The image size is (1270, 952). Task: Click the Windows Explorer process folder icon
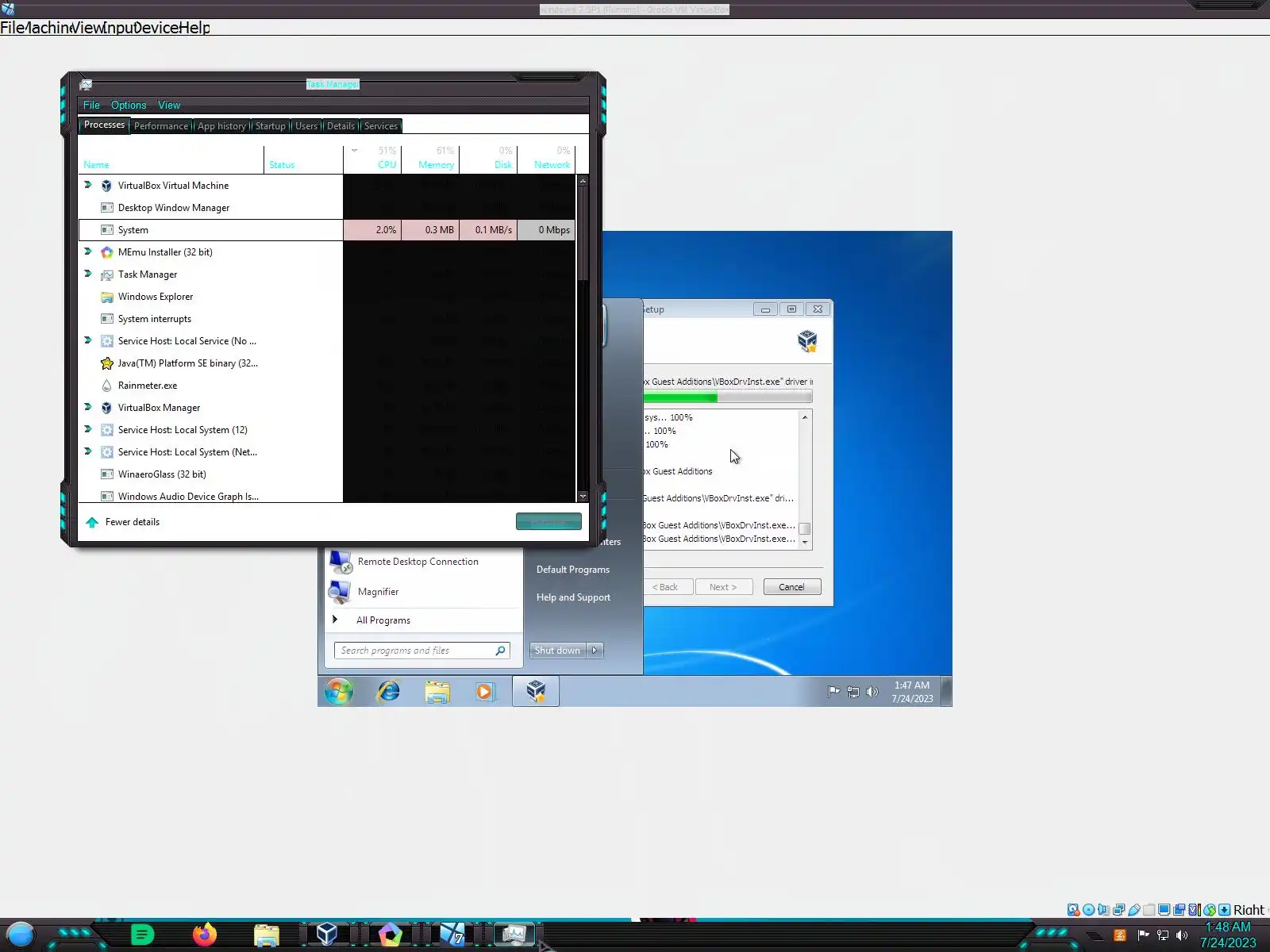[x=106, y=297]
